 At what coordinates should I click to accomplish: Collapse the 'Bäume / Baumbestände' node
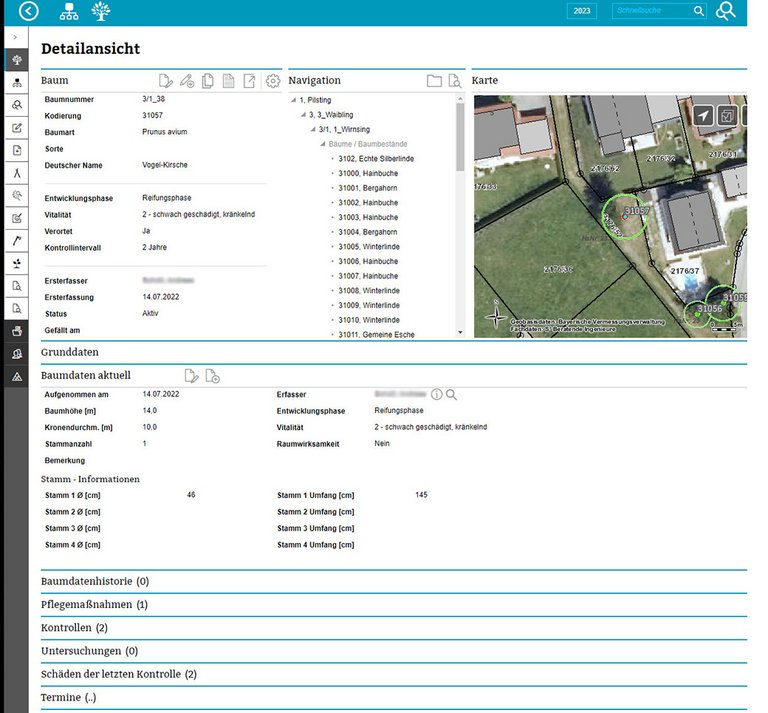click(x=323, y=144)
